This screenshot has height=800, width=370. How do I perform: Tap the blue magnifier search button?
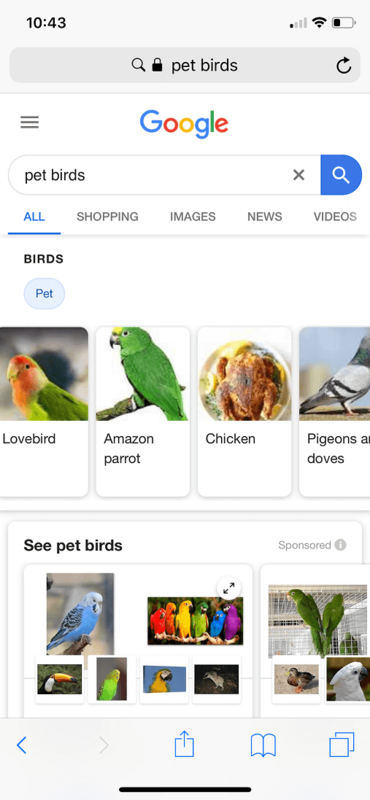[341, 175]
